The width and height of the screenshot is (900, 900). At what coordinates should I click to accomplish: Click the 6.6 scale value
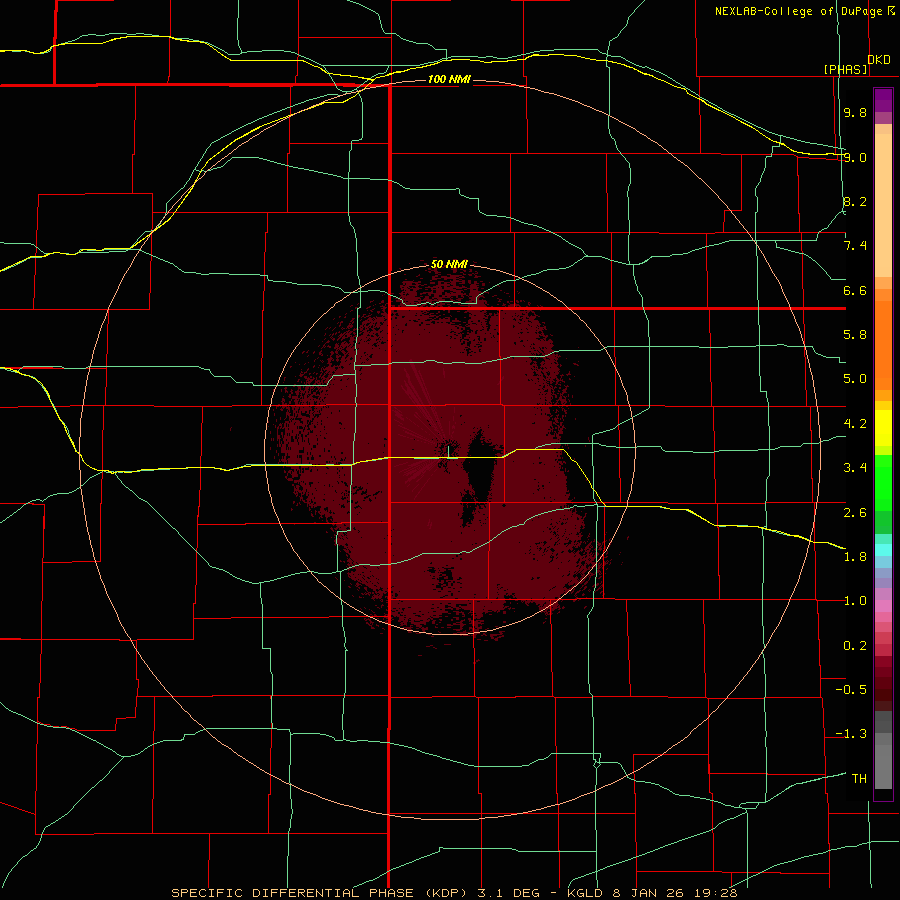(855, 290)
